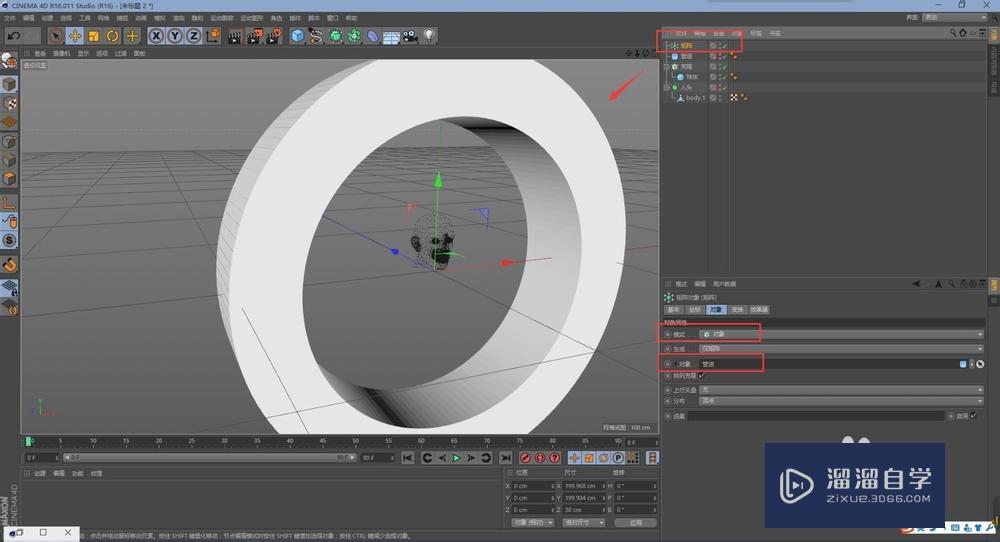Render the active view with clapperboard icon
This screenshot has height=542, width=1000.
[235, 36]
